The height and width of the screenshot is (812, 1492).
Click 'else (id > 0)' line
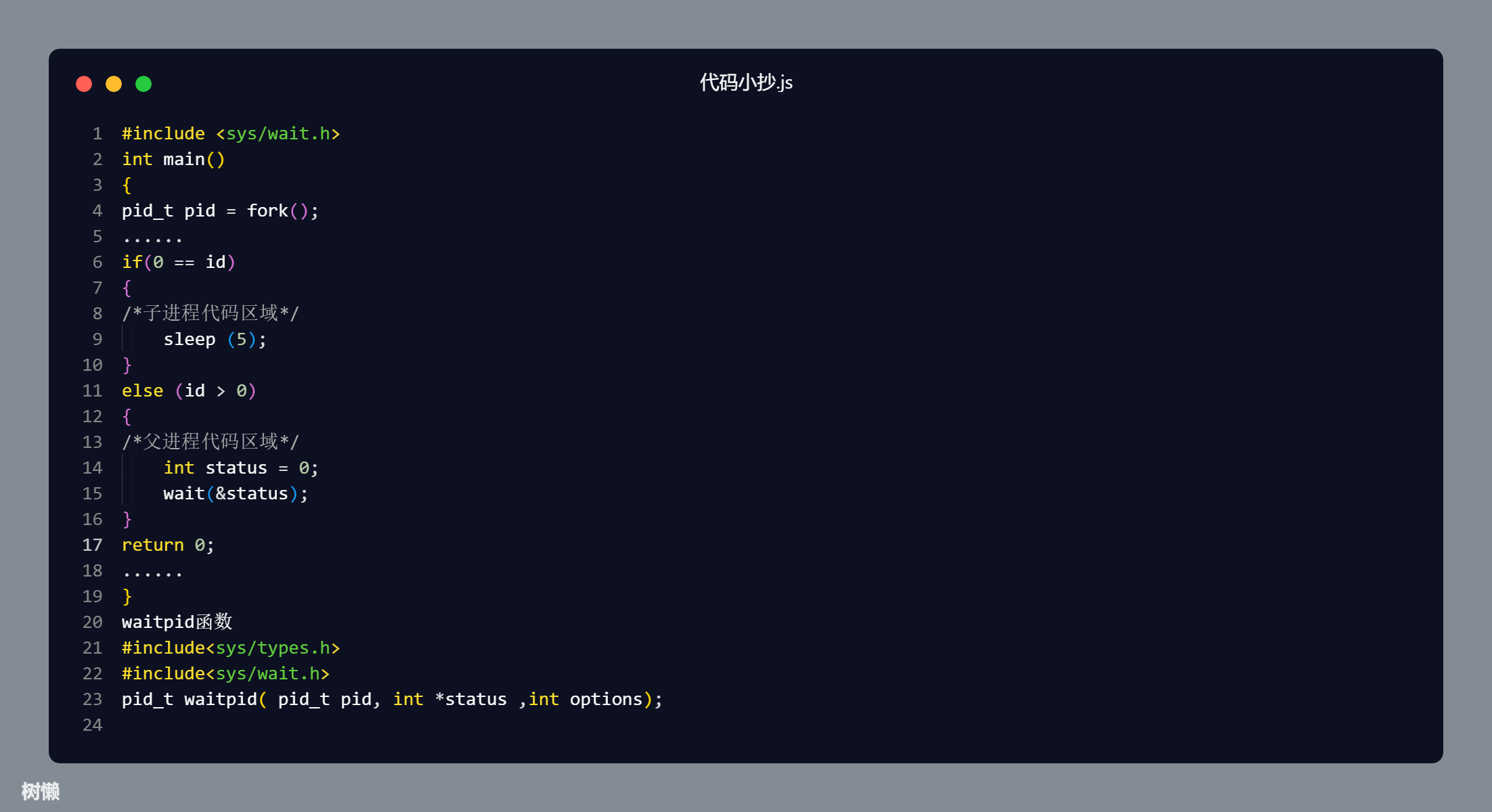click(x=189, y=391)
